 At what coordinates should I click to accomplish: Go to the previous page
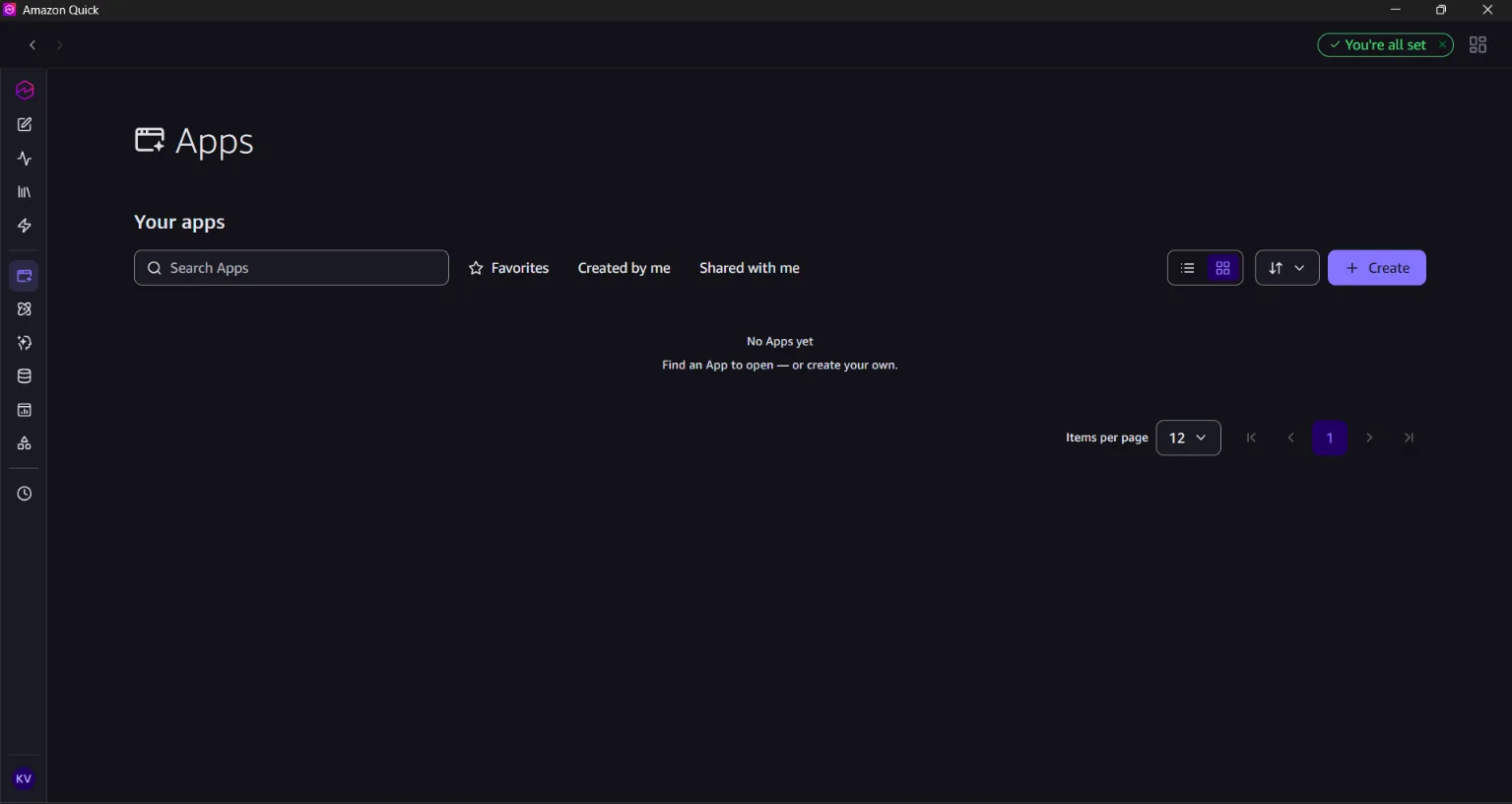(x=1290, y=437)
